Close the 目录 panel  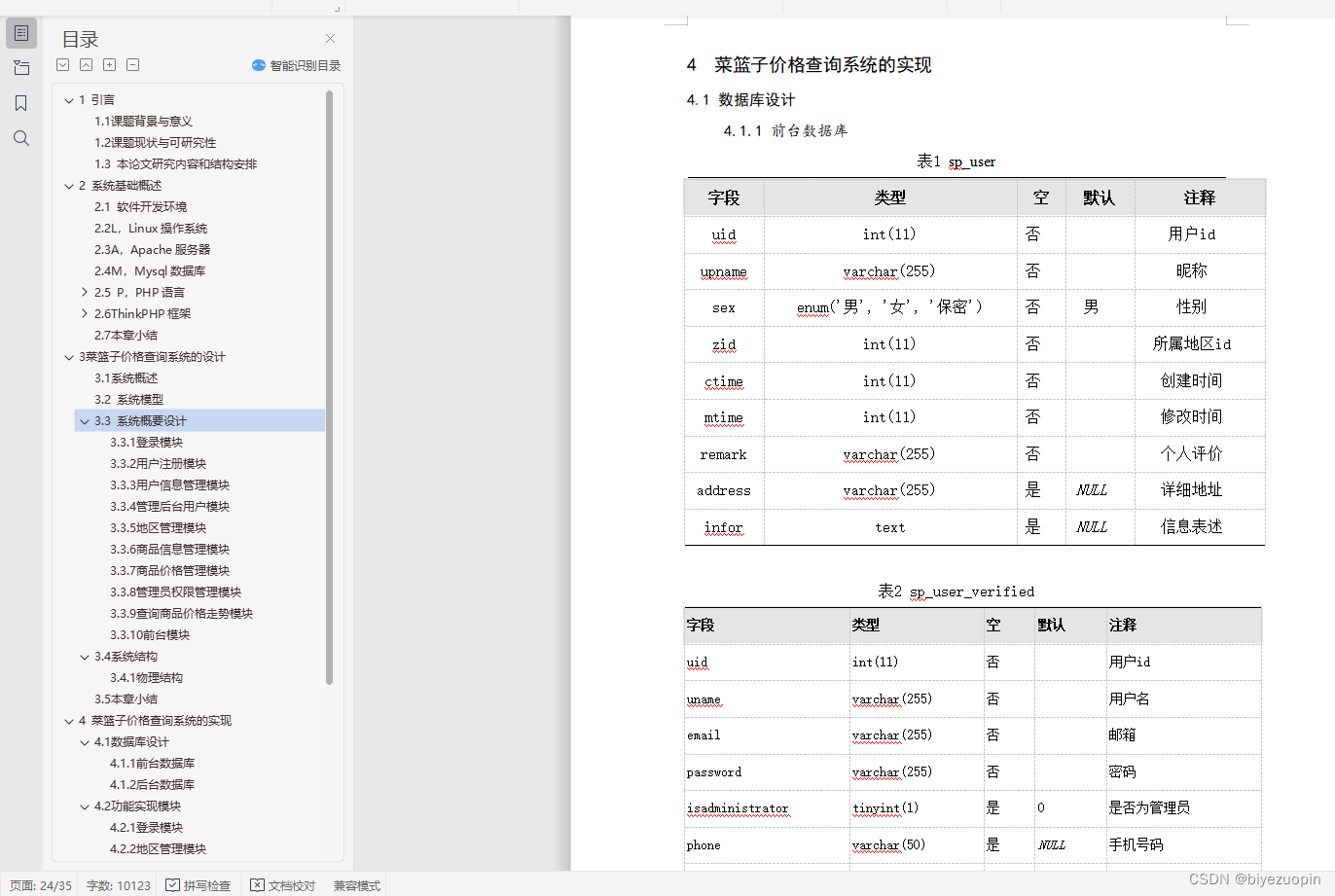[330, 39]
